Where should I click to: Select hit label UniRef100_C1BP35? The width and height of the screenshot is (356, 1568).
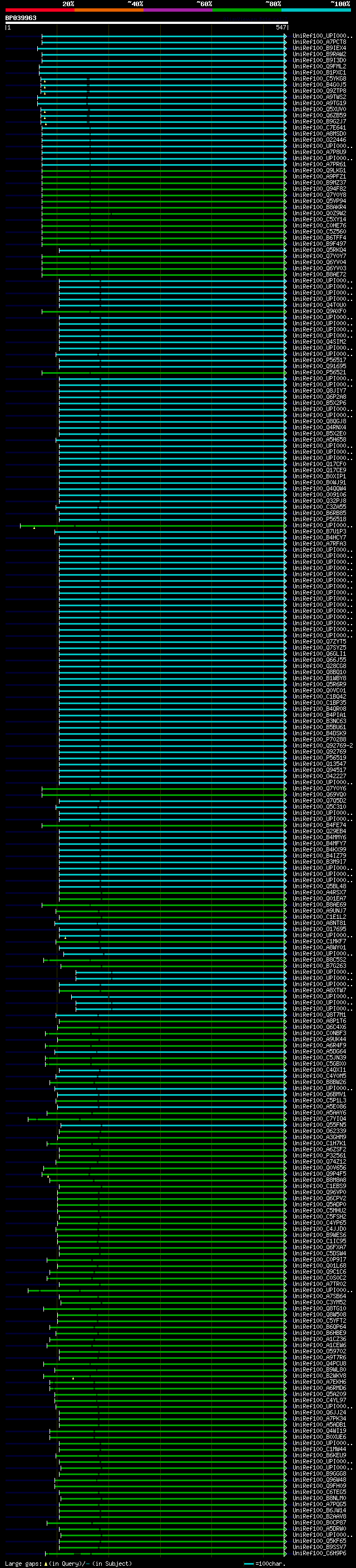point(319,703)
